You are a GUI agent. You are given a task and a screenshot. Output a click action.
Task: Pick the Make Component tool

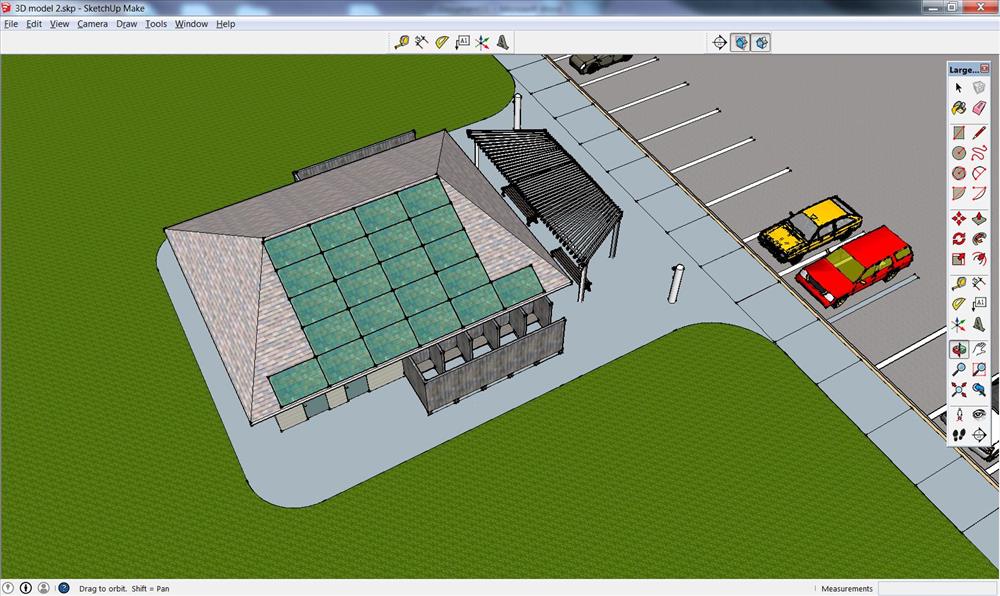coord(979,88)
